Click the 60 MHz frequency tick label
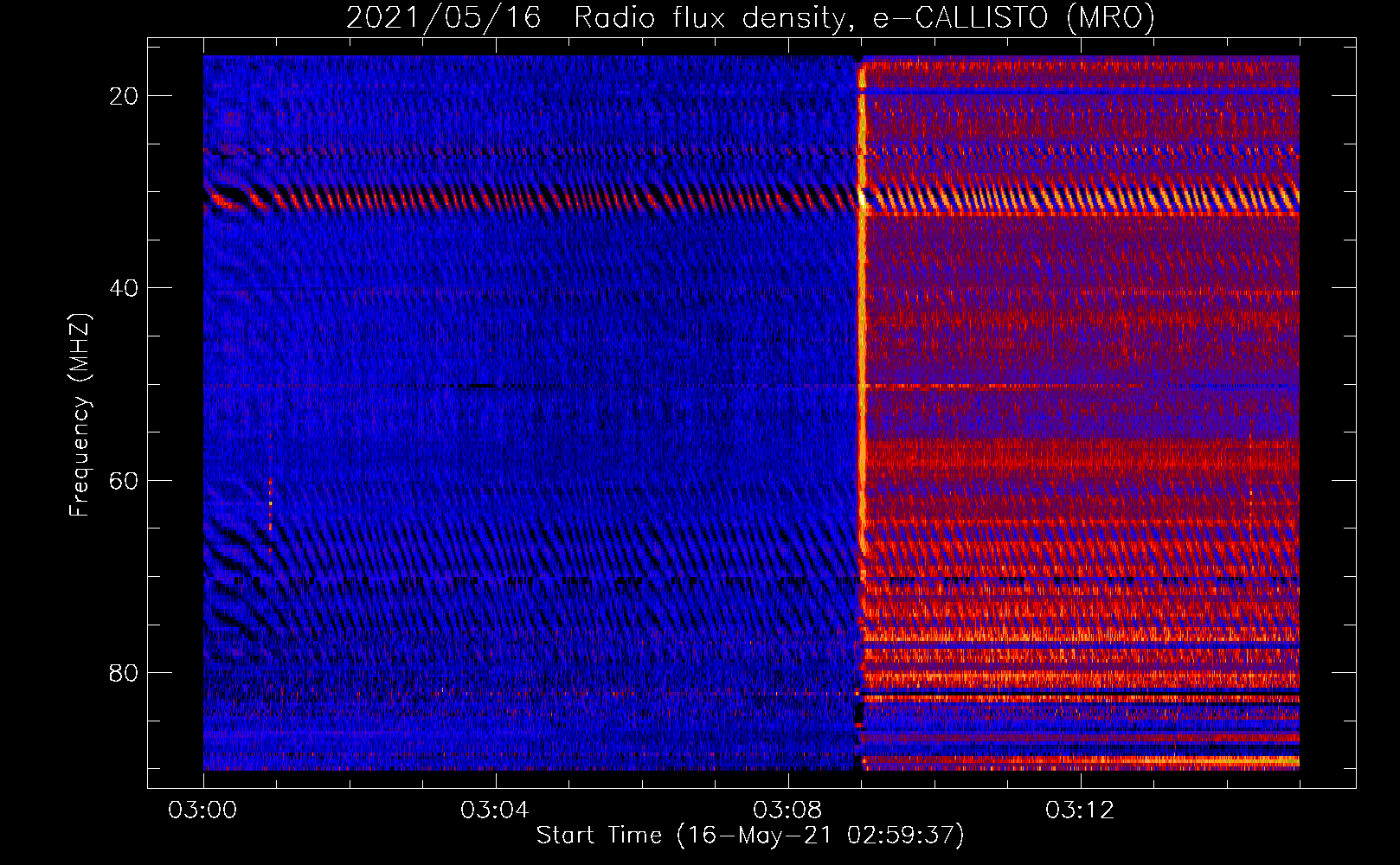 [x=125, y=480]
